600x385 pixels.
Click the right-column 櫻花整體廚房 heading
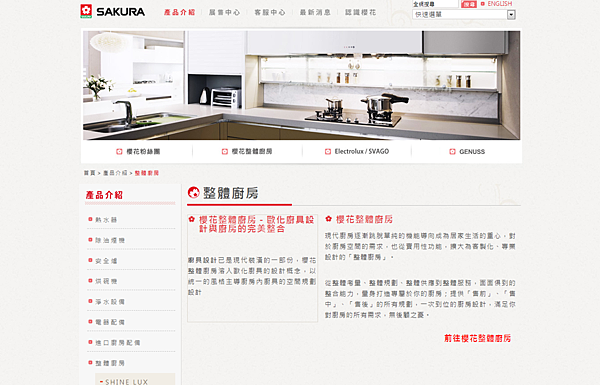pos(364,219)
